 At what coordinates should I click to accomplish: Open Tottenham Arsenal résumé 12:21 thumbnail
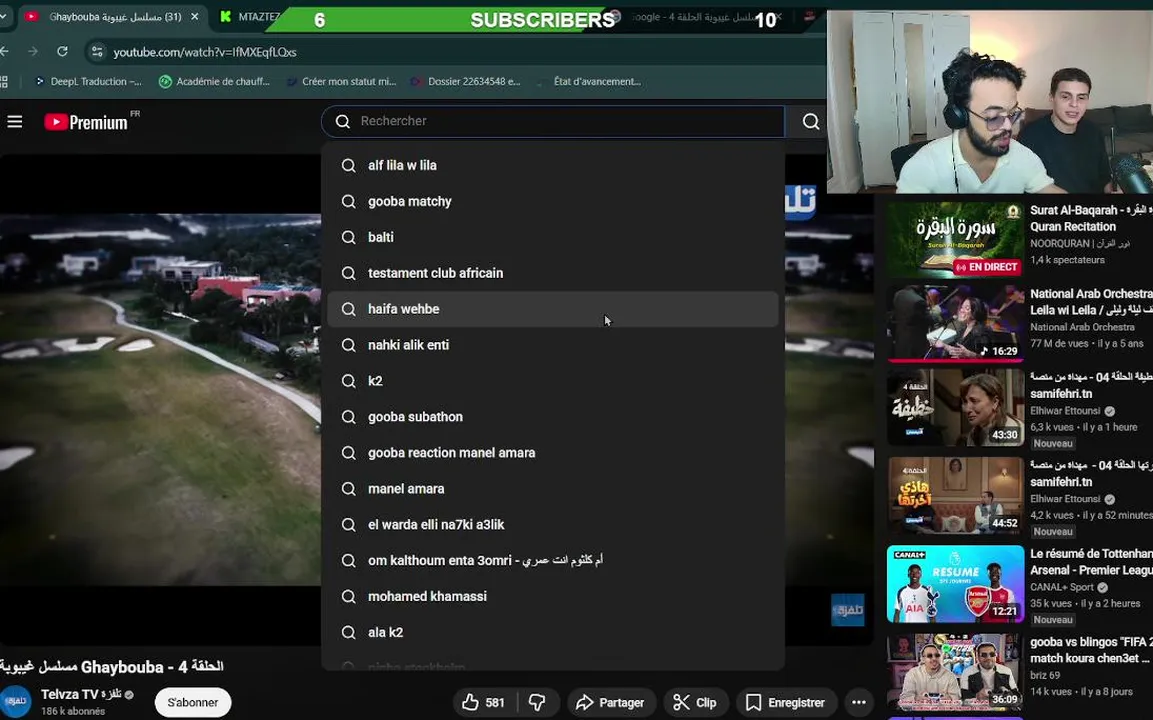point(955,584)
